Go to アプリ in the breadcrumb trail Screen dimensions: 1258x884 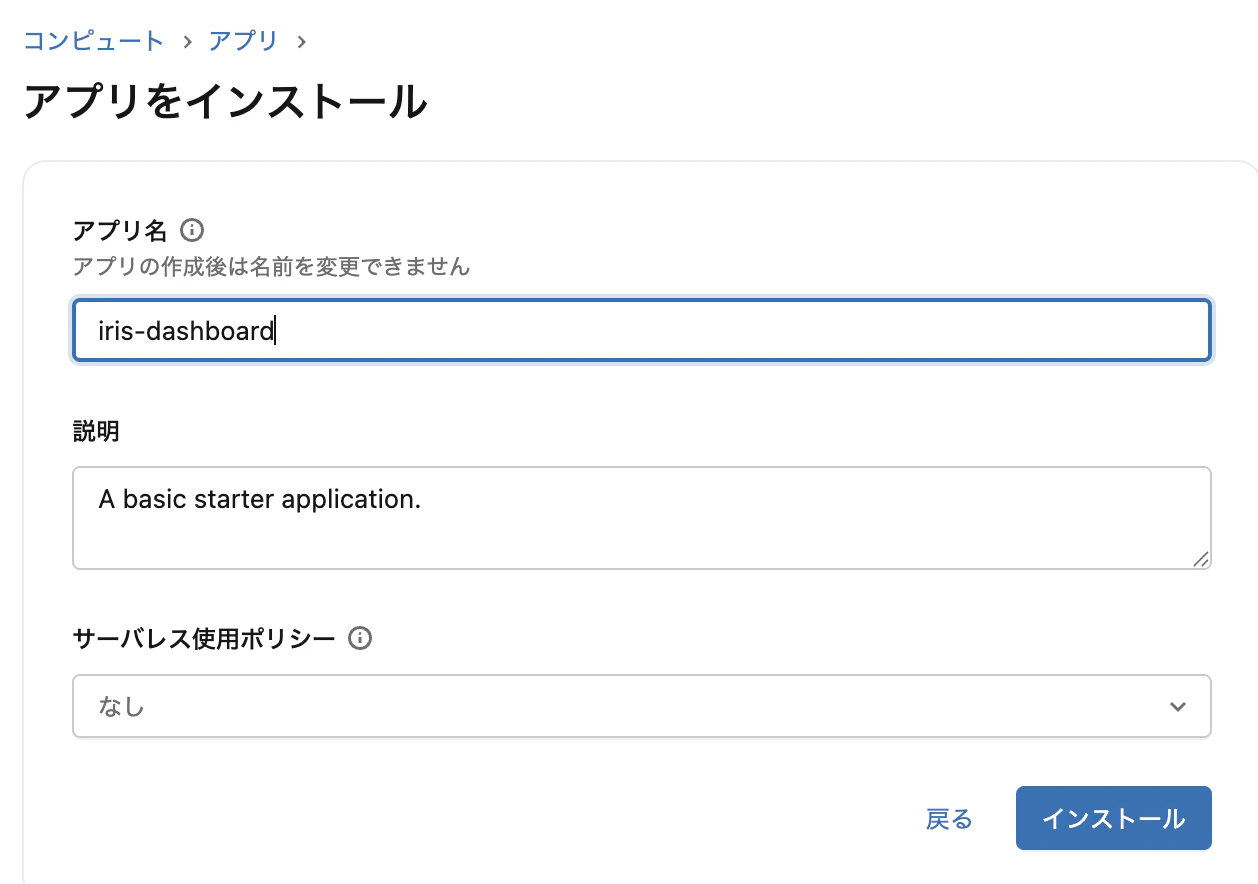coord(243,41)
